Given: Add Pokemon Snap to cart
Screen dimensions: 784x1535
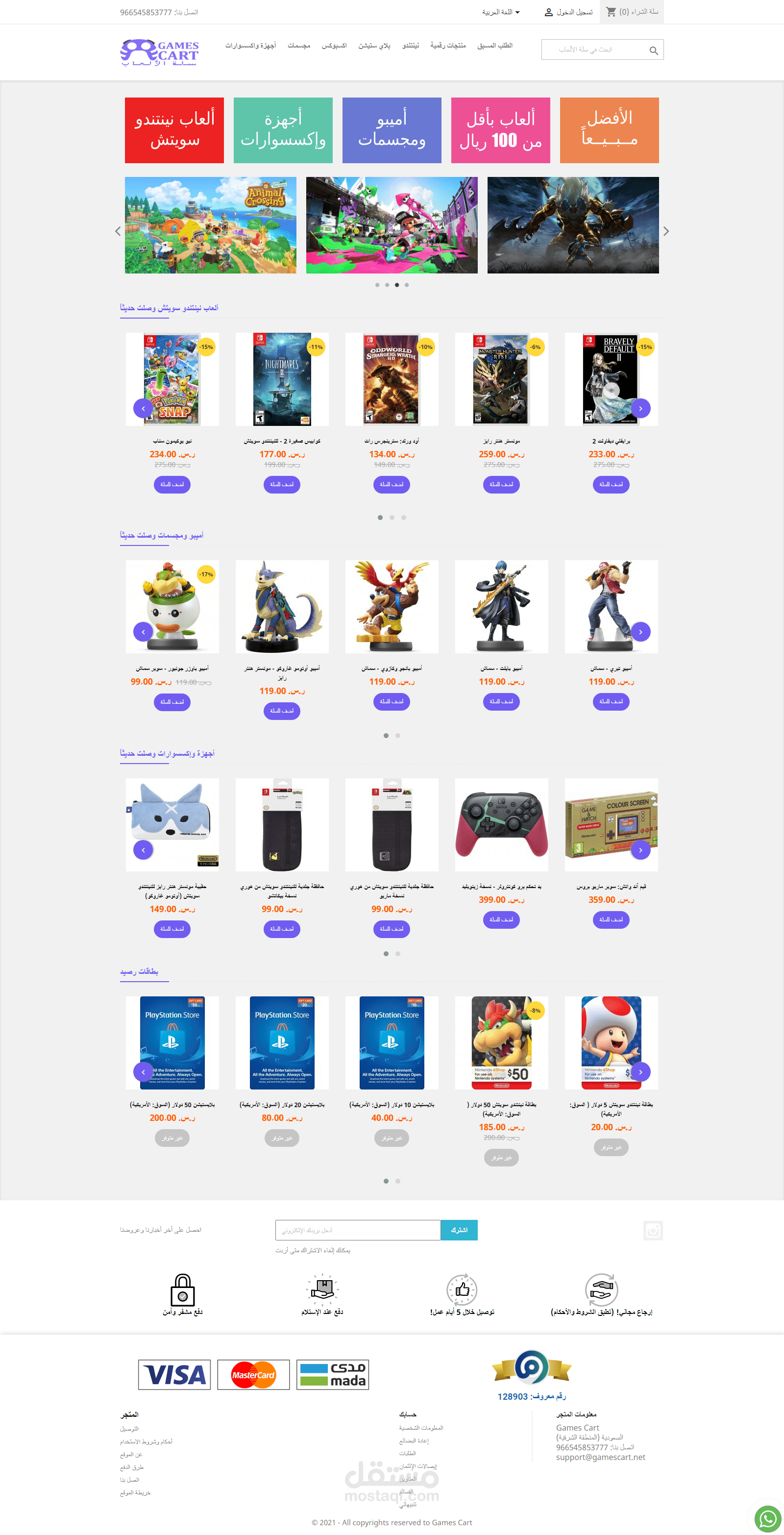Looking at the screenshot, I should click(x=172, y=484).
